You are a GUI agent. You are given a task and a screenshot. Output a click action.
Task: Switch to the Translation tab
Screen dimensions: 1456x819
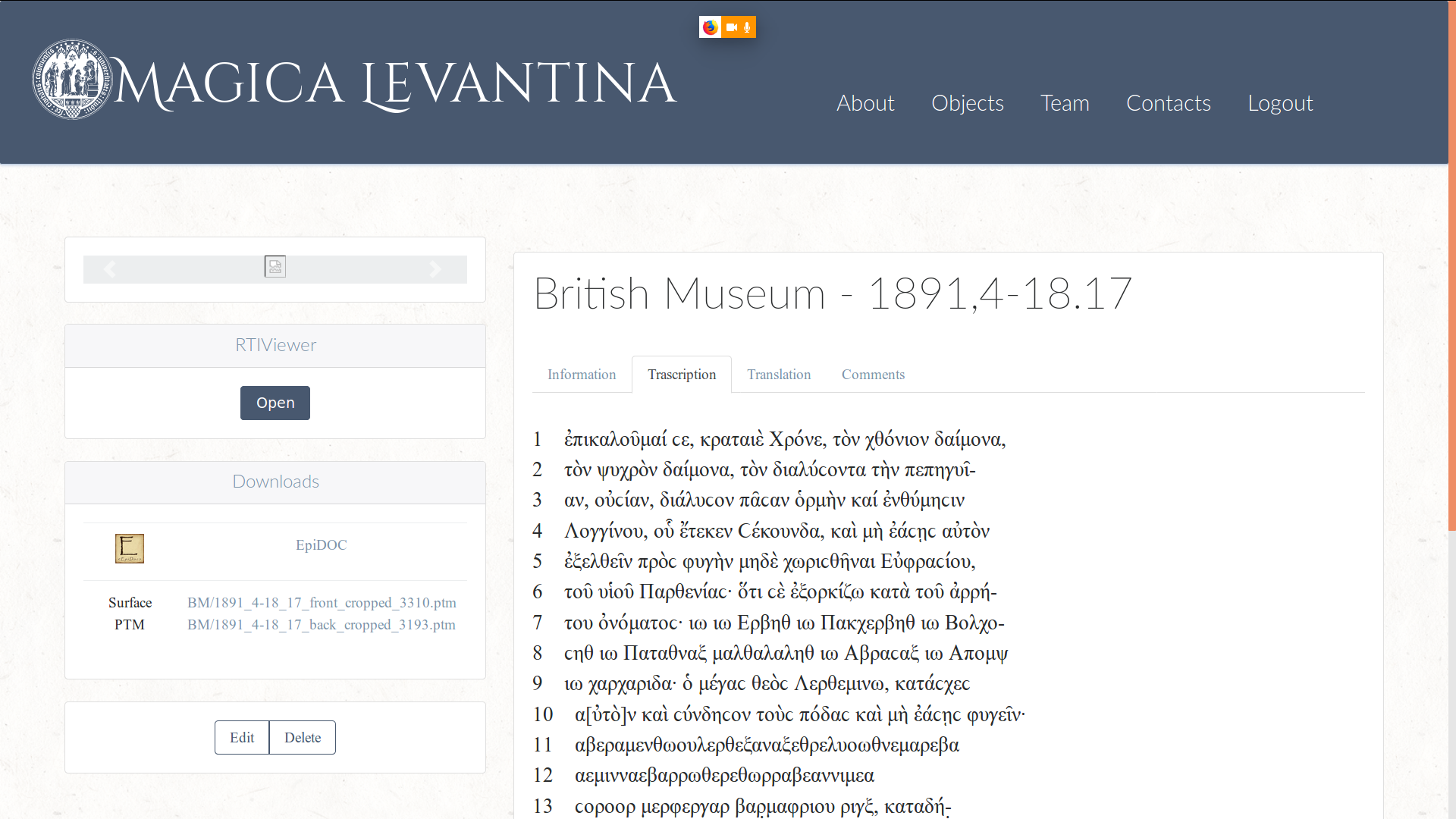click(779, 375)
